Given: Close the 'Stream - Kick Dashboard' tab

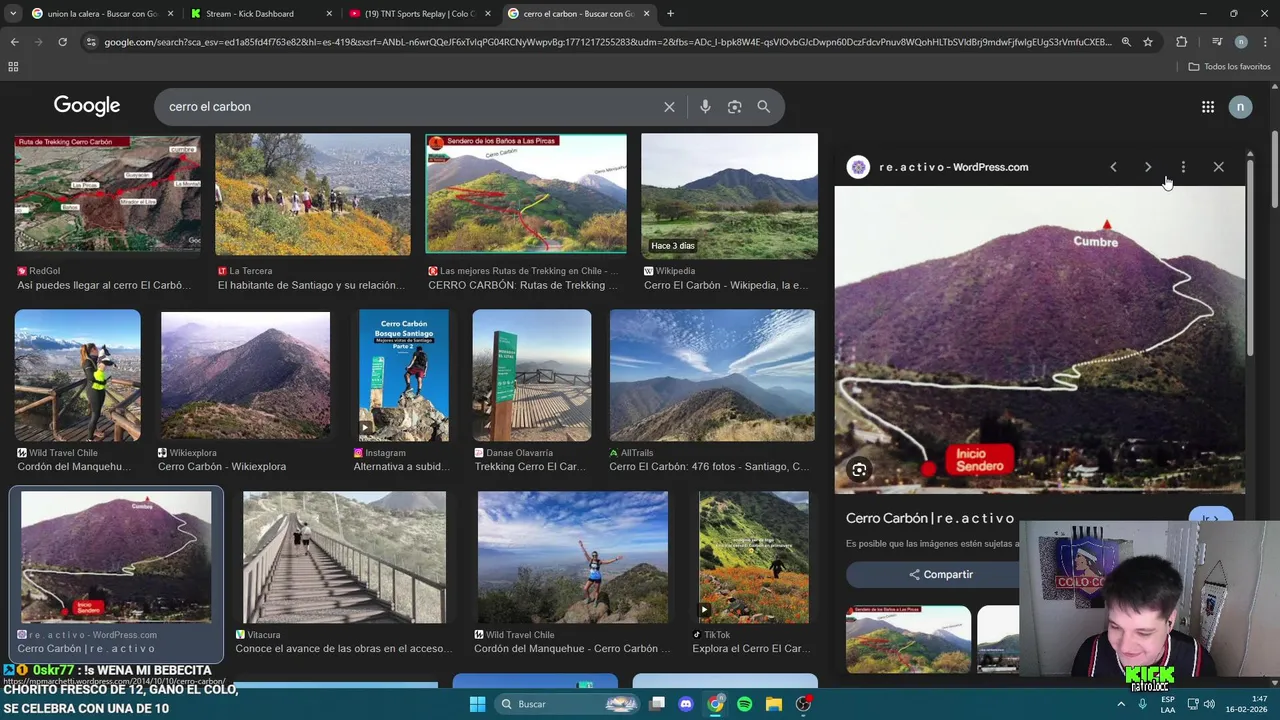Looking at the screenshot, I should click(329, 14).
